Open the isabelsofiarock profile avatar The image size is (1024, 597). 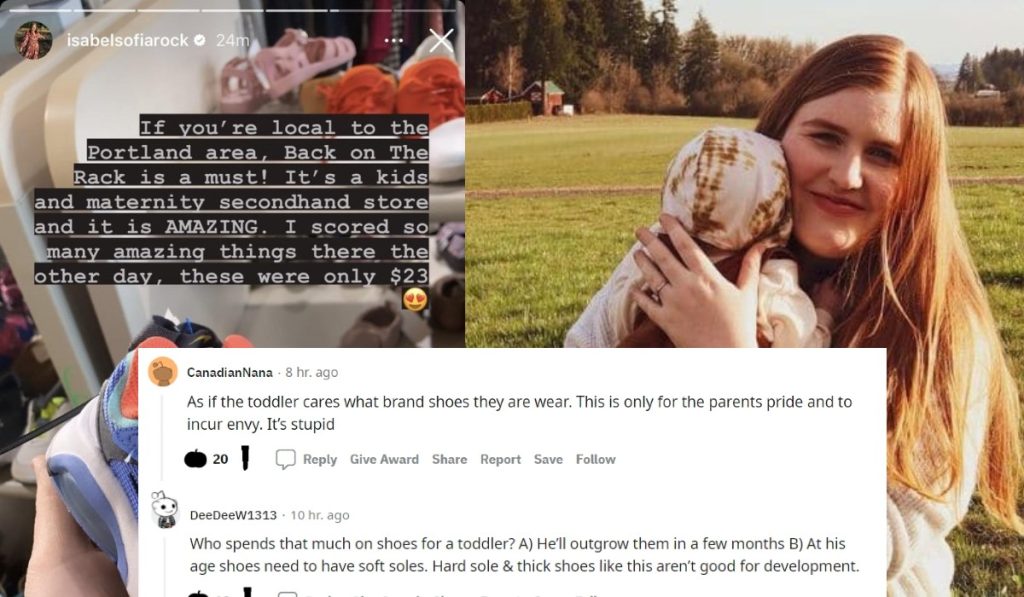pos(33,40)
